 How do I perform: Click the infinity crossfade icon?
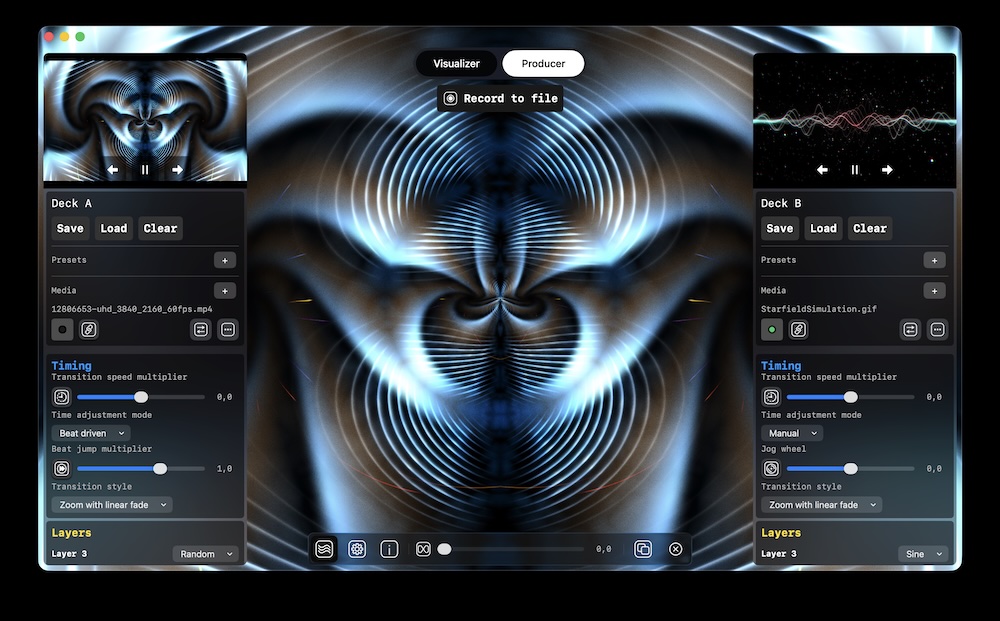click(x=423, y=549)
